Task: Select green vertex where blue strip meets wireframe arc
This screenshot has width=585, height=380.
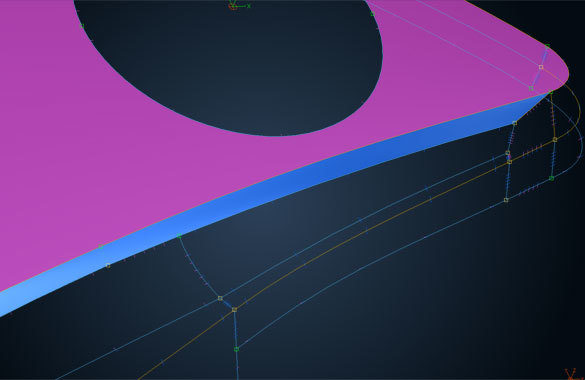Action: (179, 236)
